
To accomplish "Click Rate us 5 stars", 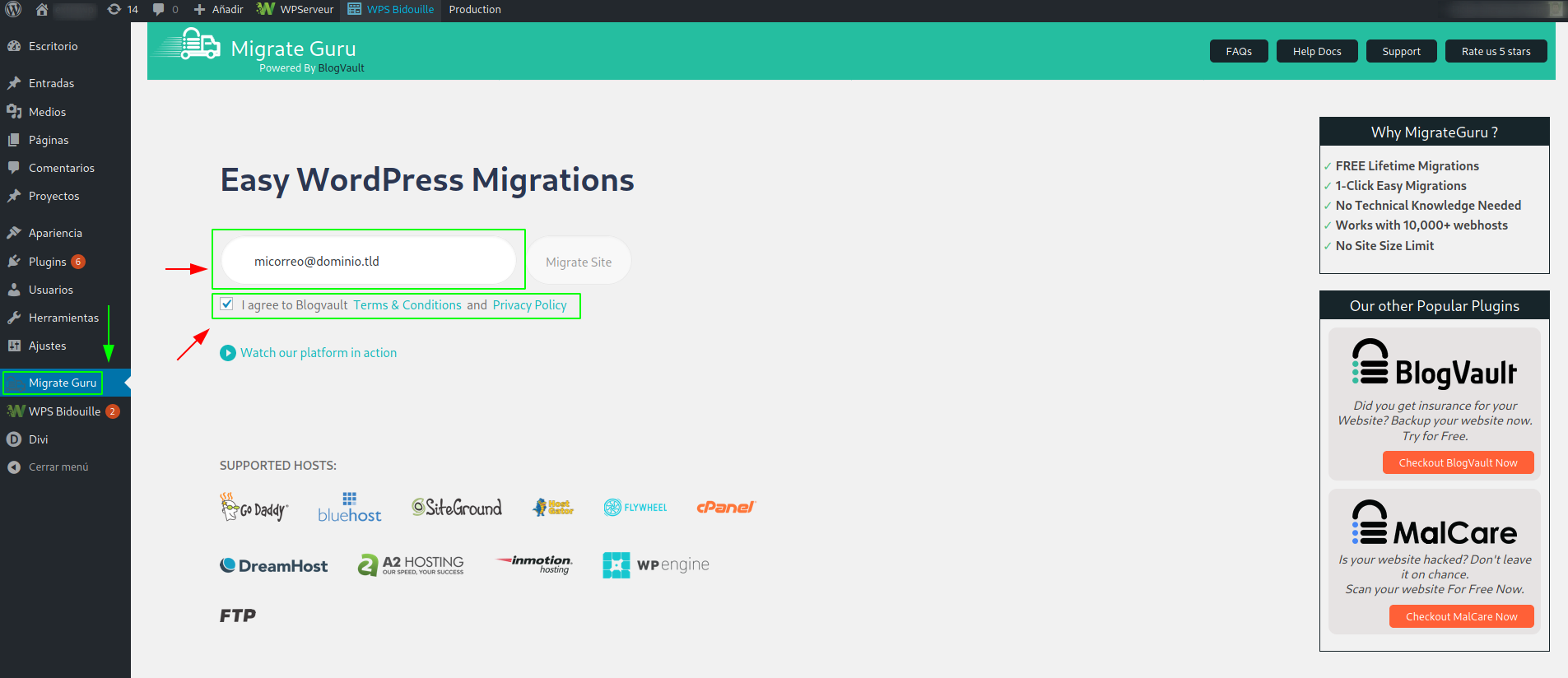I will click(x=1496, y=51).
